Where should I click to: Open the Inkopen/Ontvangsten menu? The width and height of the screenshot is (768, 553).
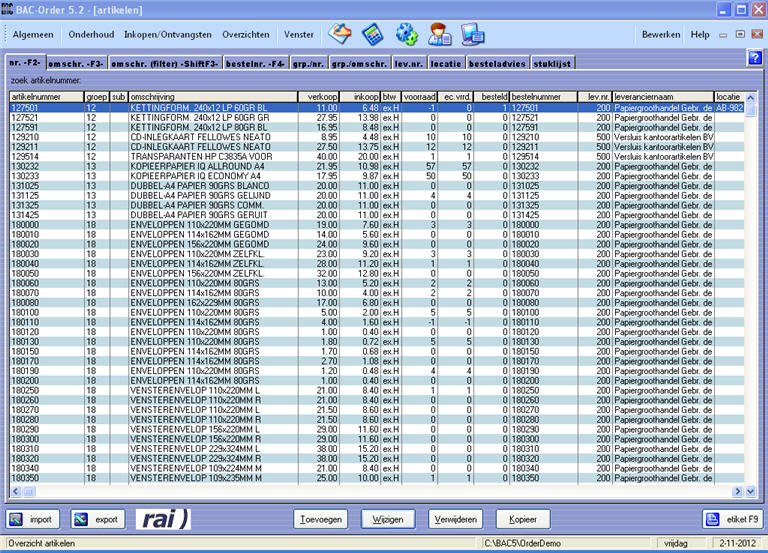[x=168, y=34]
